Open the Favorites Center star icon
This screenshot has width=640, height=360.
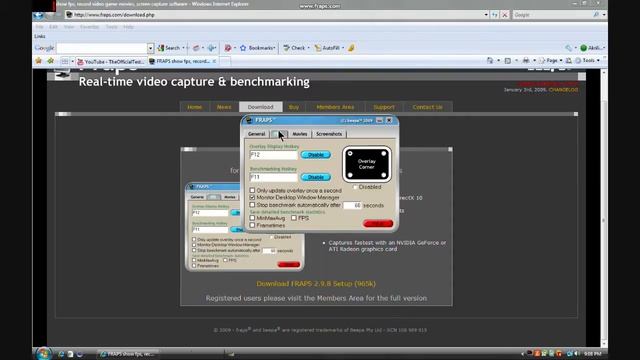[39, 61]
